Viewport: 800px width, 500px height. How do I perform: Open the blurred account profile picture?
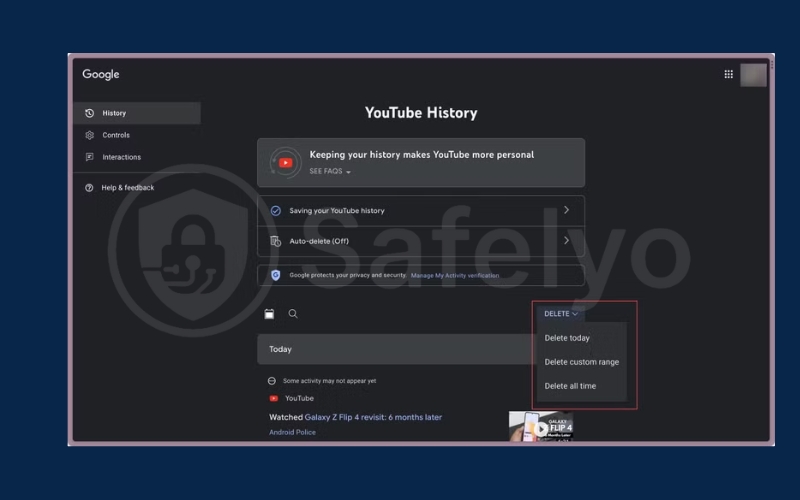[x=753, y=75]
